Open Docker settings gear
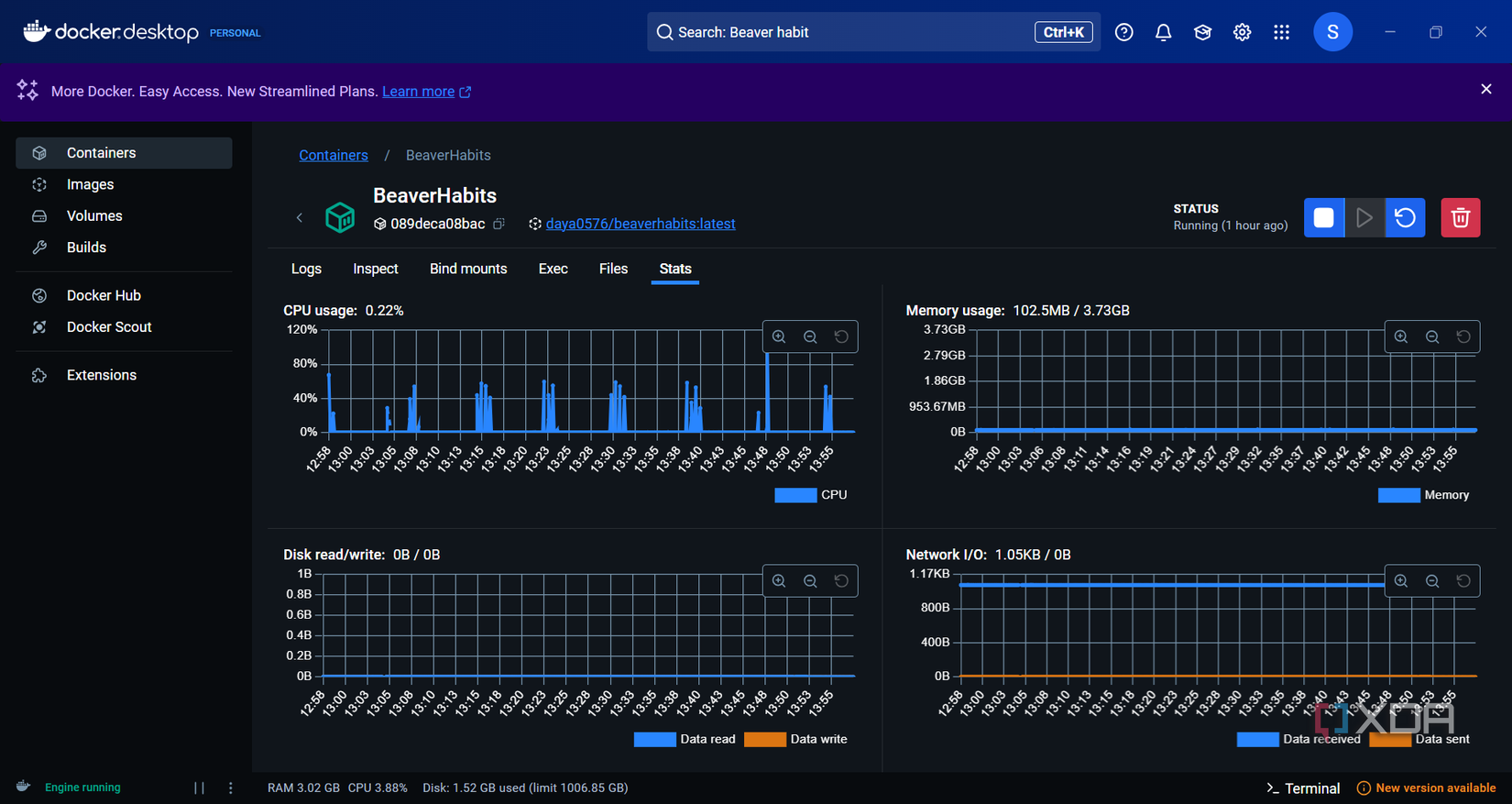 point(1242,32)
